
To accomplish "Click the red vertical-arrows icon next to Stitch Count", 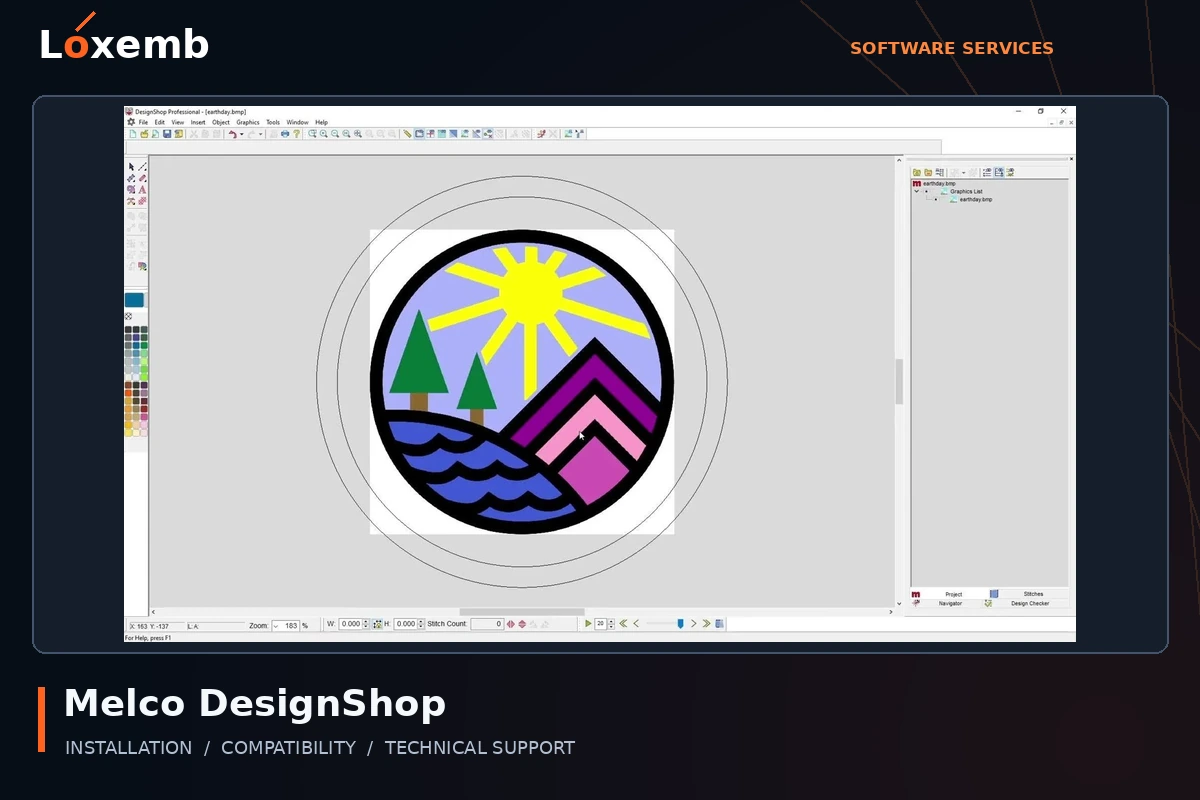I will [x=522, y=624].
